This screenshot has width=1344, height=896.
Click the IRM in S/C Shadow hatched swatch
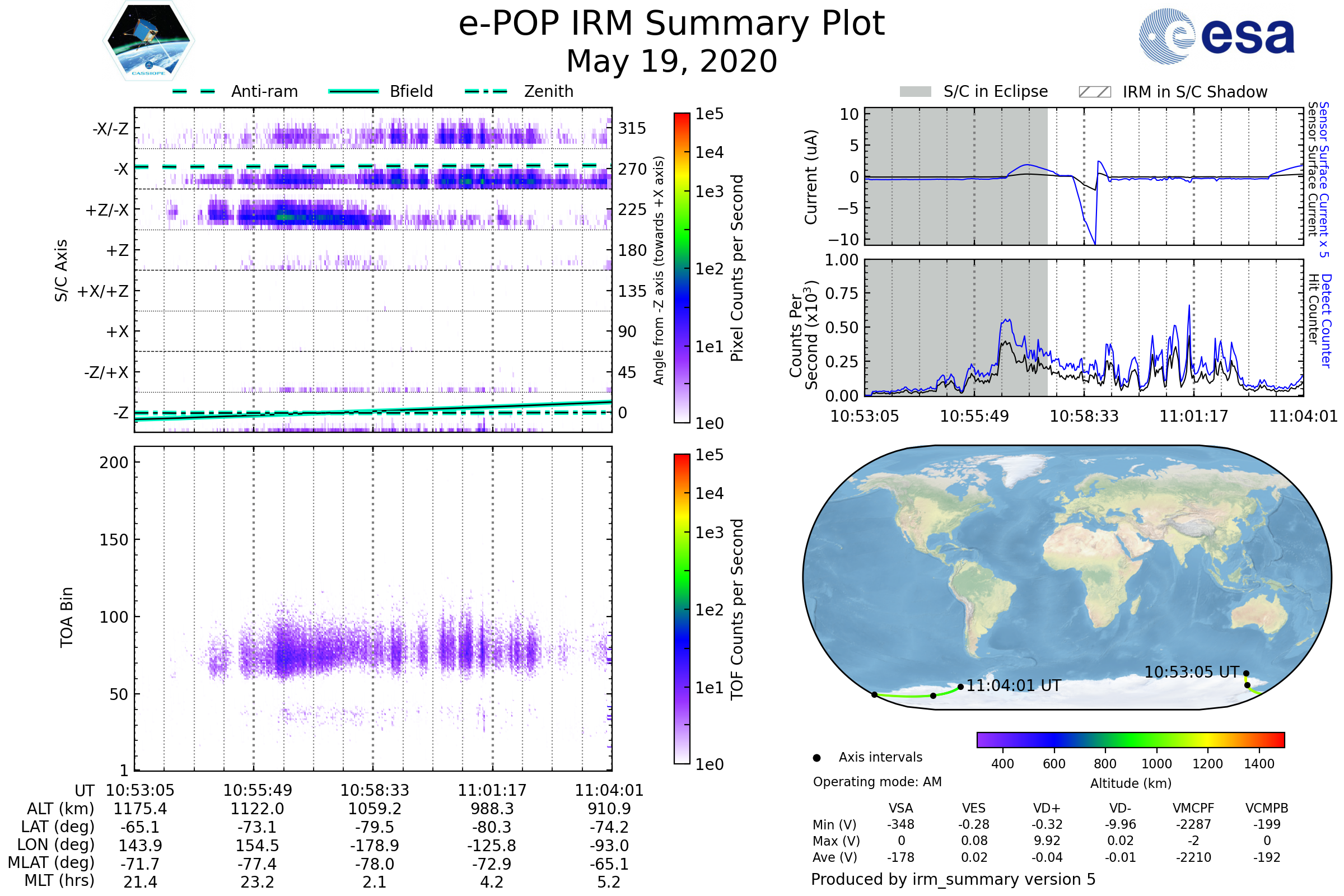[1094, 92]
